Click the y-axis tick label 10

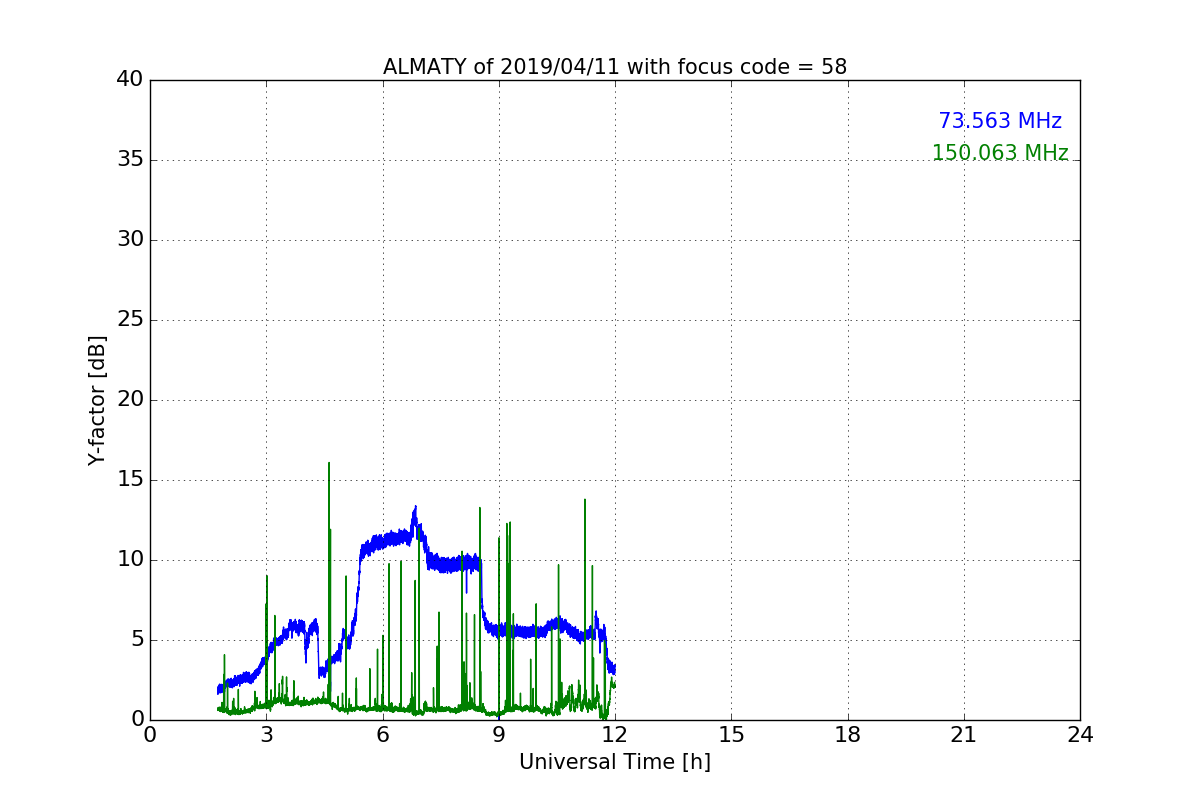tap(130, 560)
